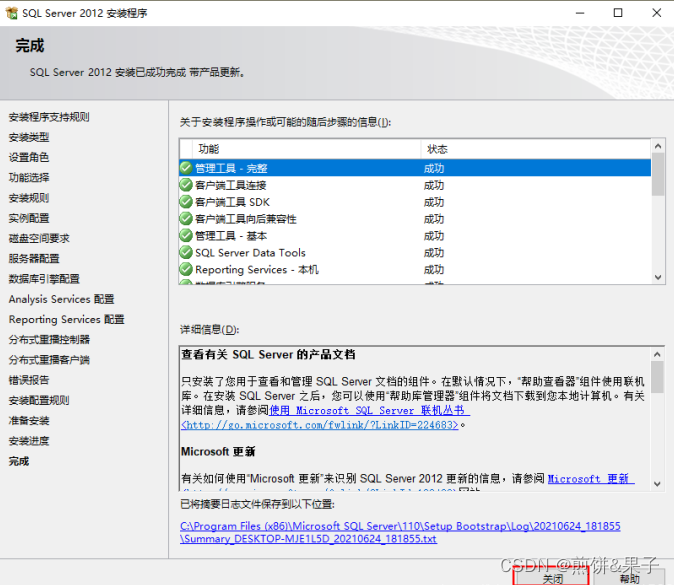
Task: Click the details box scrollbar thumb
Action: (x=657, y=377)
